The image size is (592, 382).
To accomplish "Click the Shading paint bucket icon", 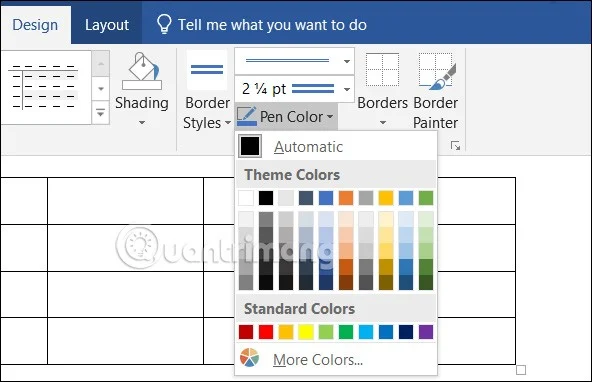I will pos(142,71).
